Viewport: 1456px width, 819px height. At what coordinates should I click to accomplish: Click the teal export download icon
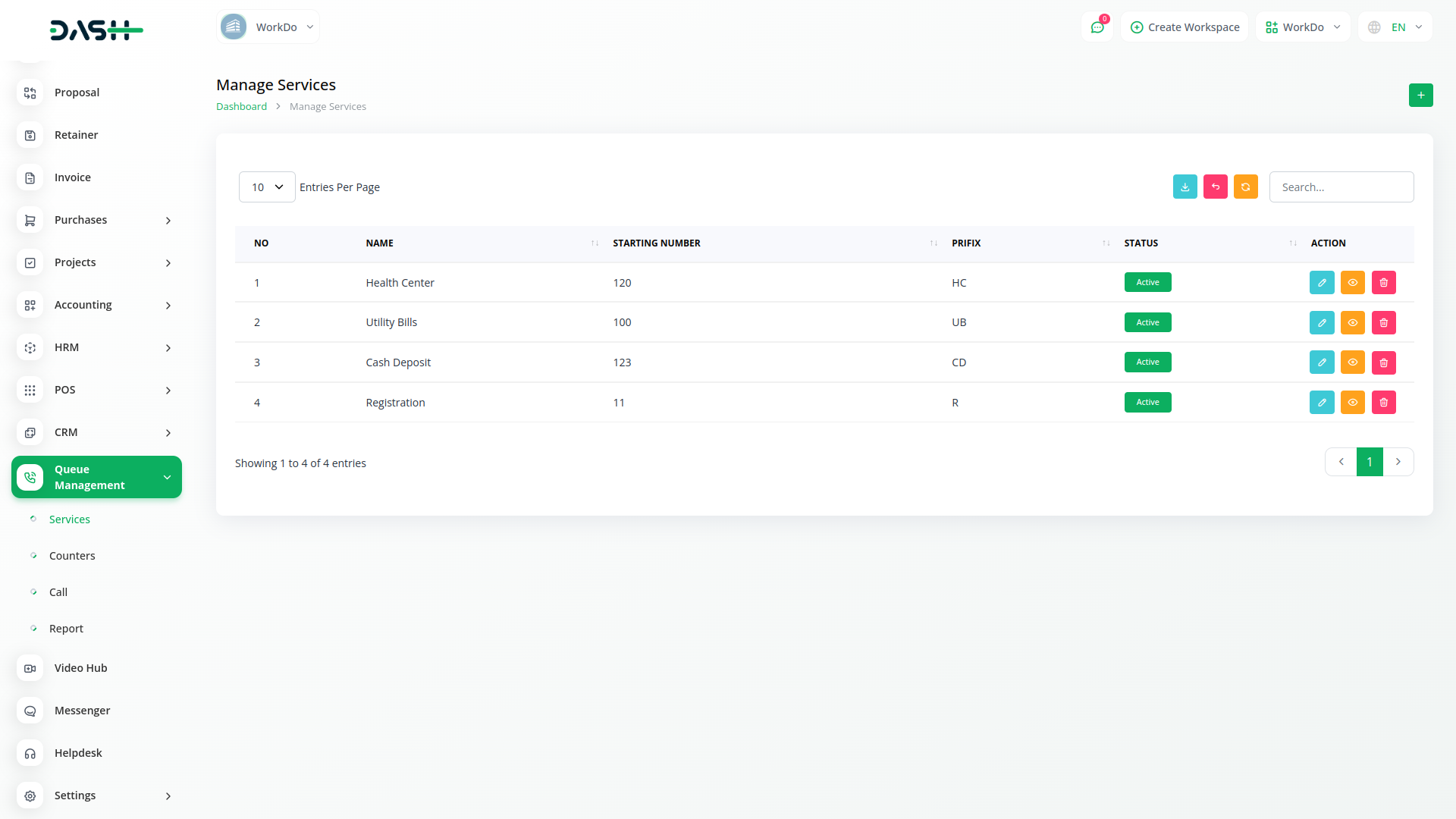[1185, 187]
